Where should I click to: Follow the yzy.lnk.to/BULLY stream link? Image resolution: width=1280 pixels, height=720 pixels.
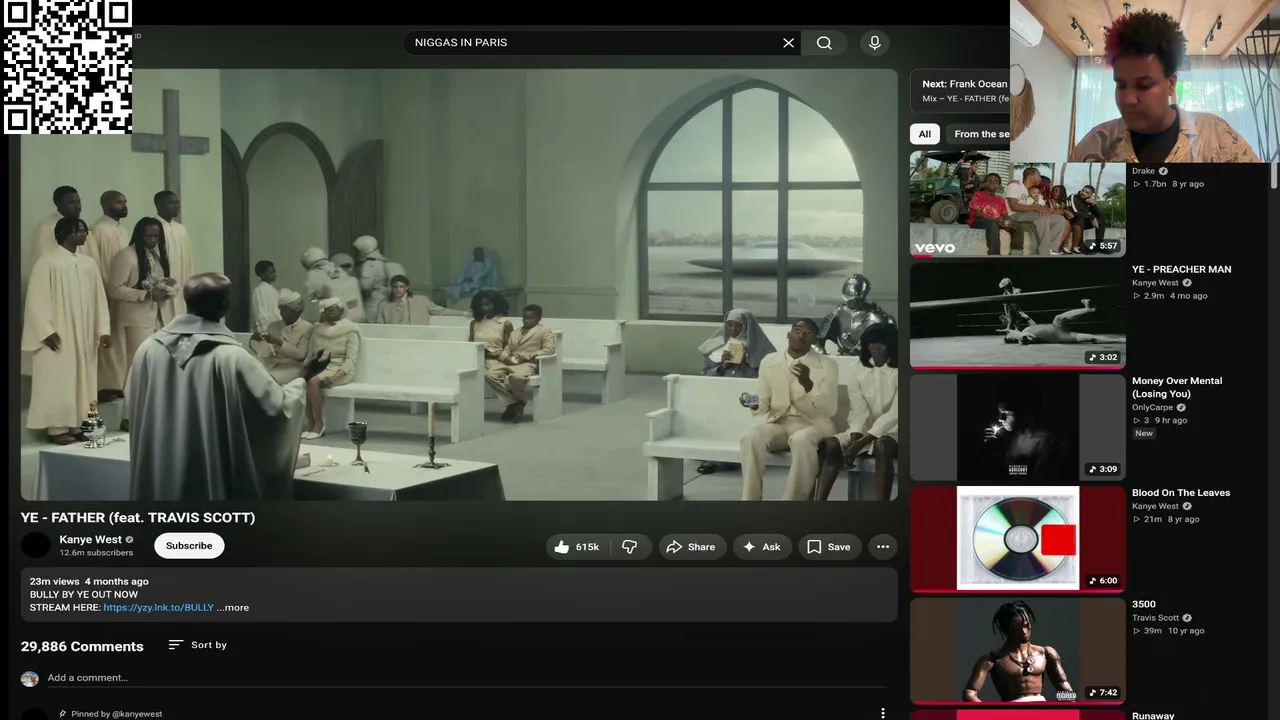(158, 607)
